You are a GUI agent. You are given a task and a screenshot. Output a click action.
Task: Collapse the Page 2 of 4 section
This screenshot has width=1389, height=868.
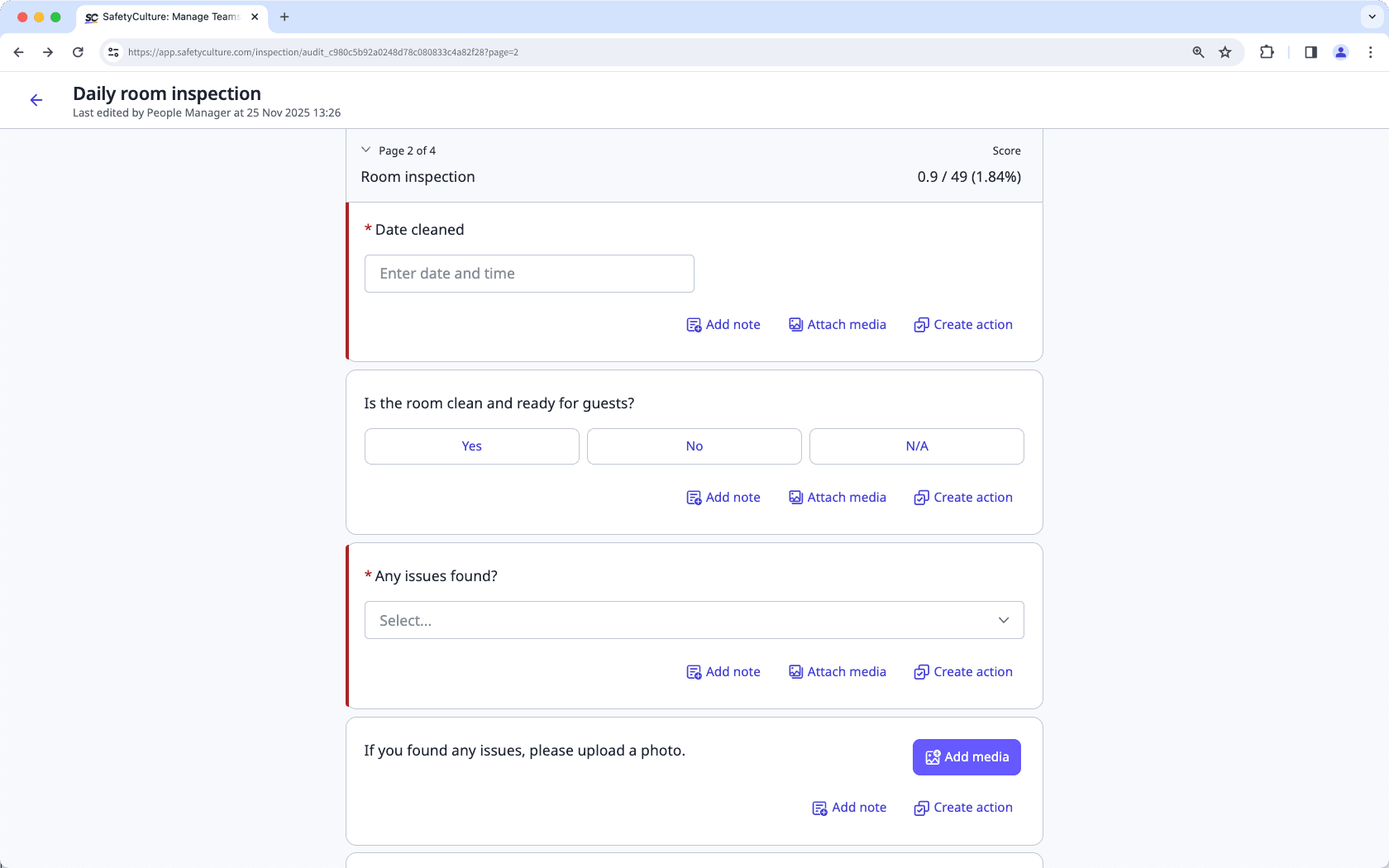[366, 150]
